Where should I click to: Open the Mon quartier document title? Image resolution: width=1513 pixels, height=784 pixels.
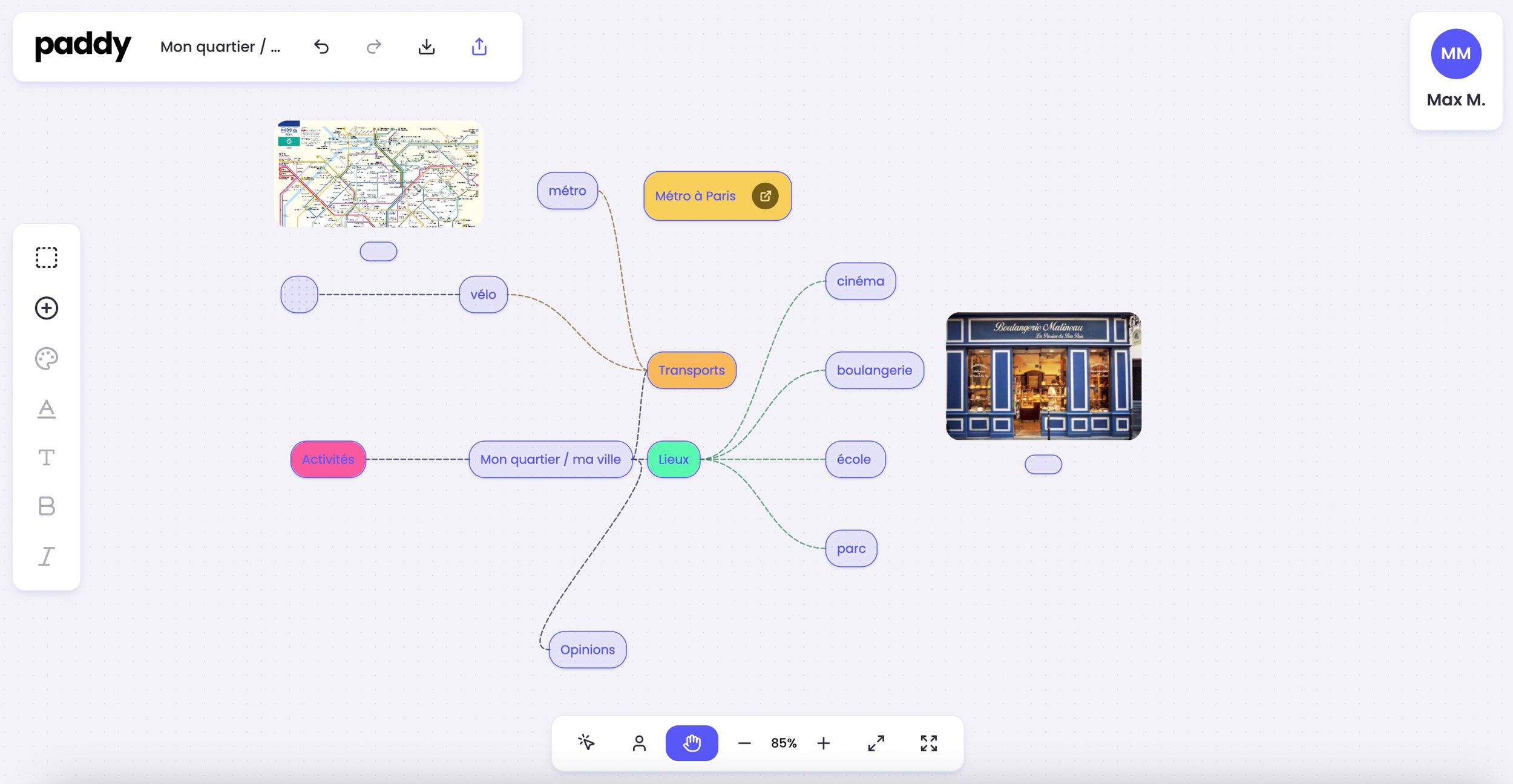pos(220,47)
